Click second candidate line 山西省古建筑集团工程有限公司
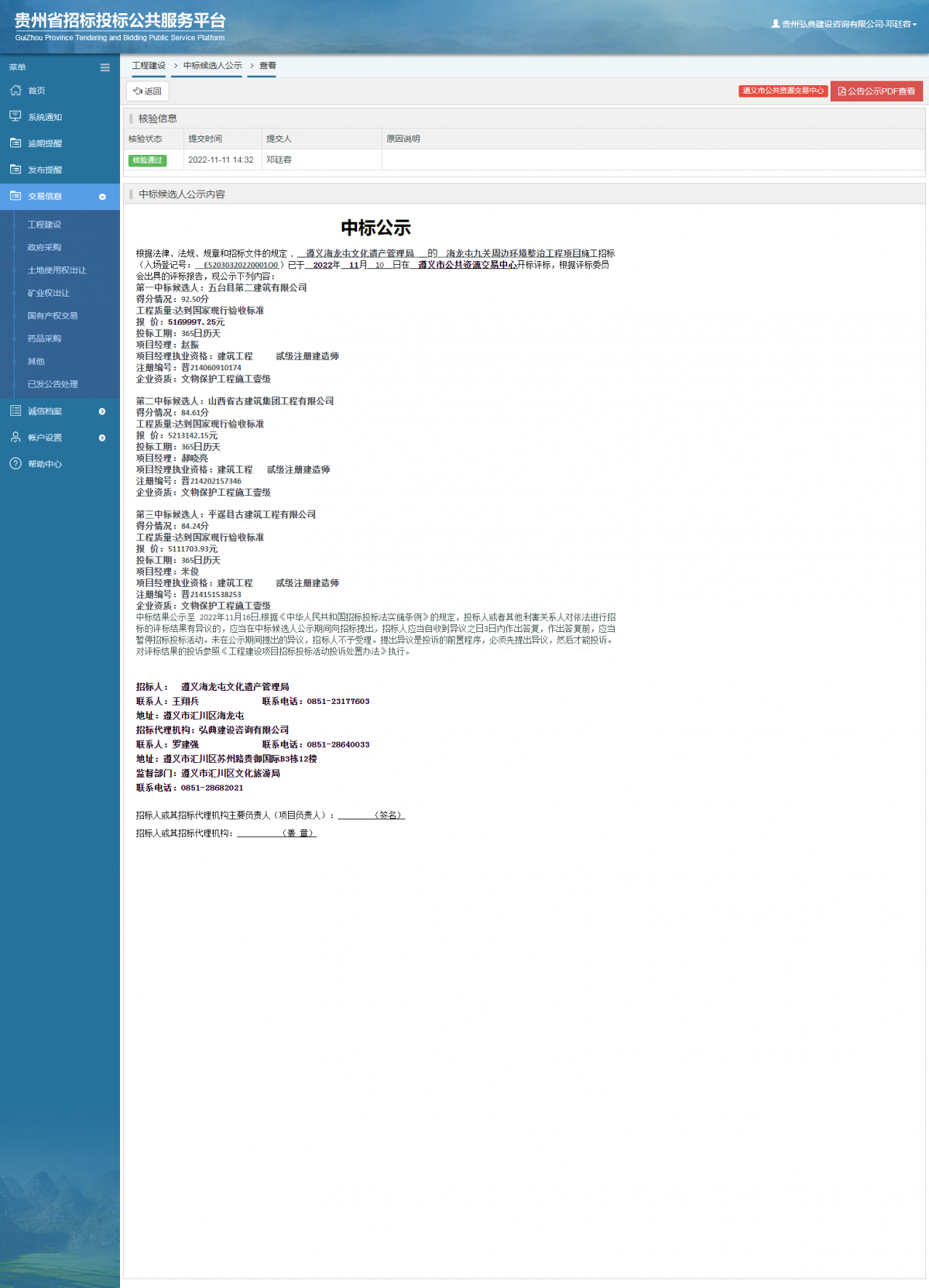Image resolution: width=929 pixels, height=1288 pixels. point(235,401)
